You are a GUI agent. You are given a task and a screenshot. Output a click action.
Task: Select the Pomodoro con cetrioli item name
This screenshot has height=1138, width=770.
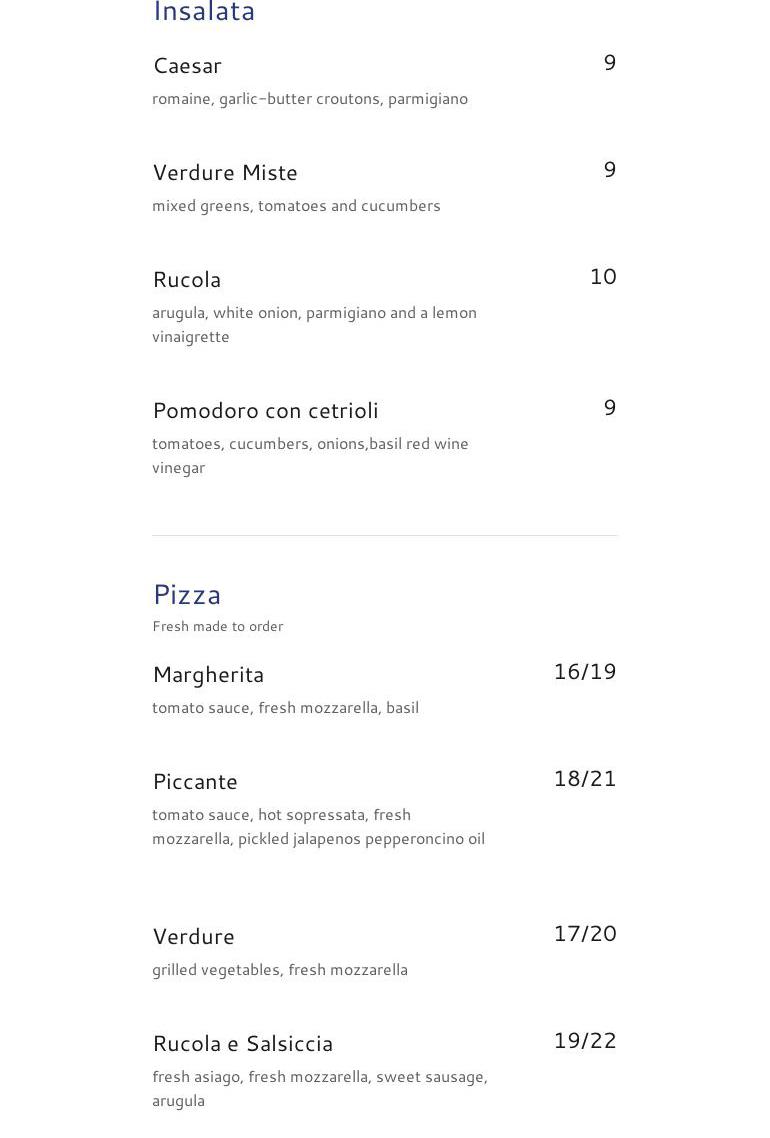click(x=265, y=411)
